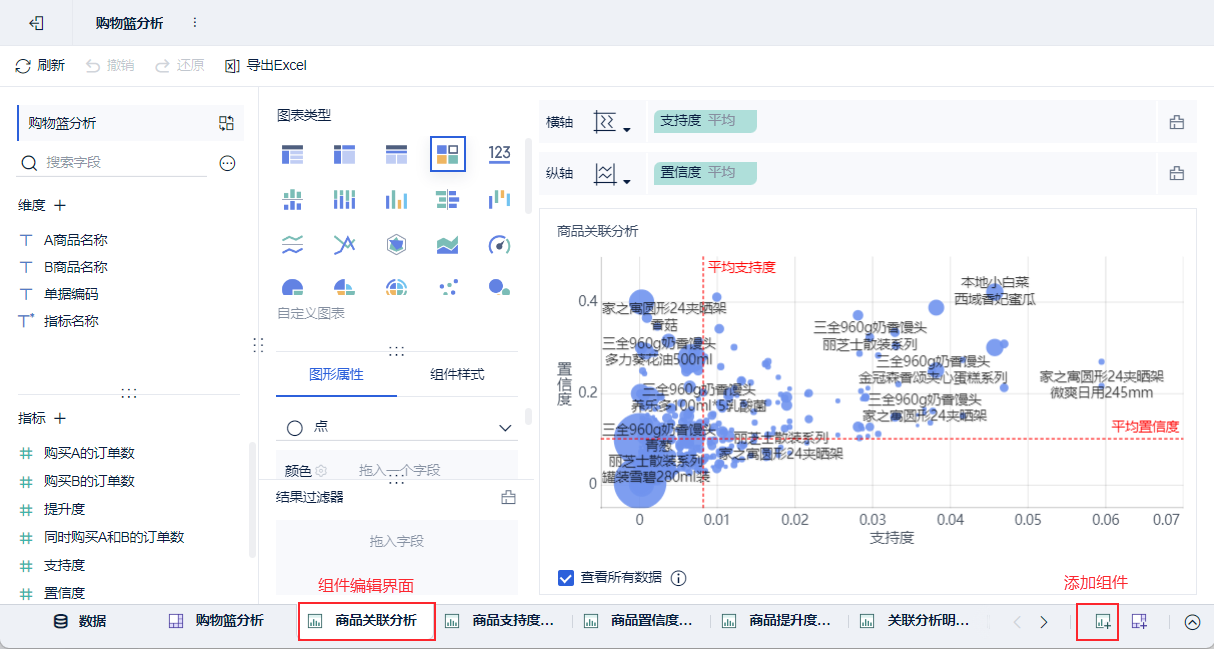
Task: Clear the 纵轴 fields with broom icon
Action: click(x=1177, y=173)
